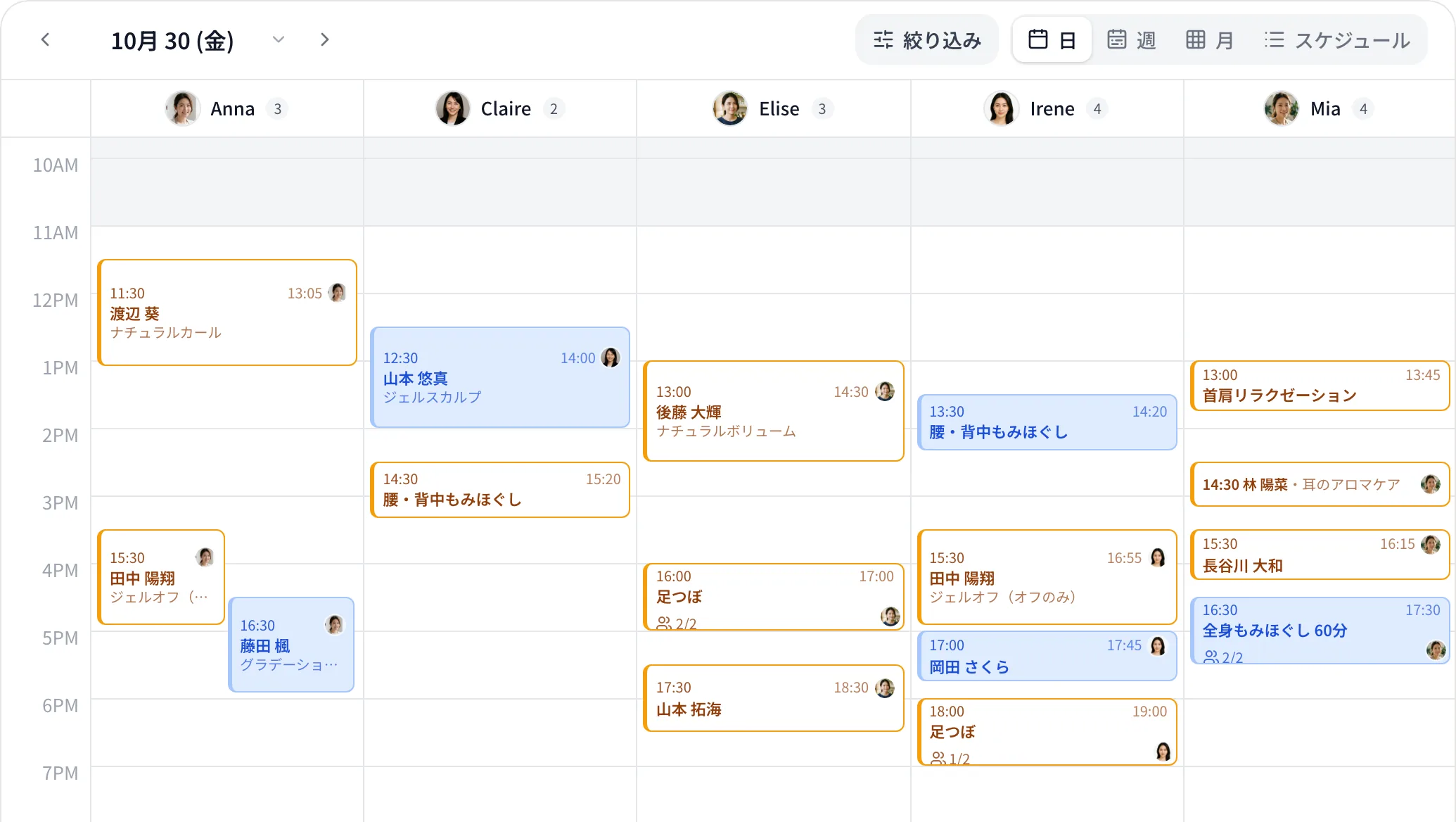The image size is (1456, 822).
Task: Go to the next day with right arrow
Action: [x=324, y=40]
